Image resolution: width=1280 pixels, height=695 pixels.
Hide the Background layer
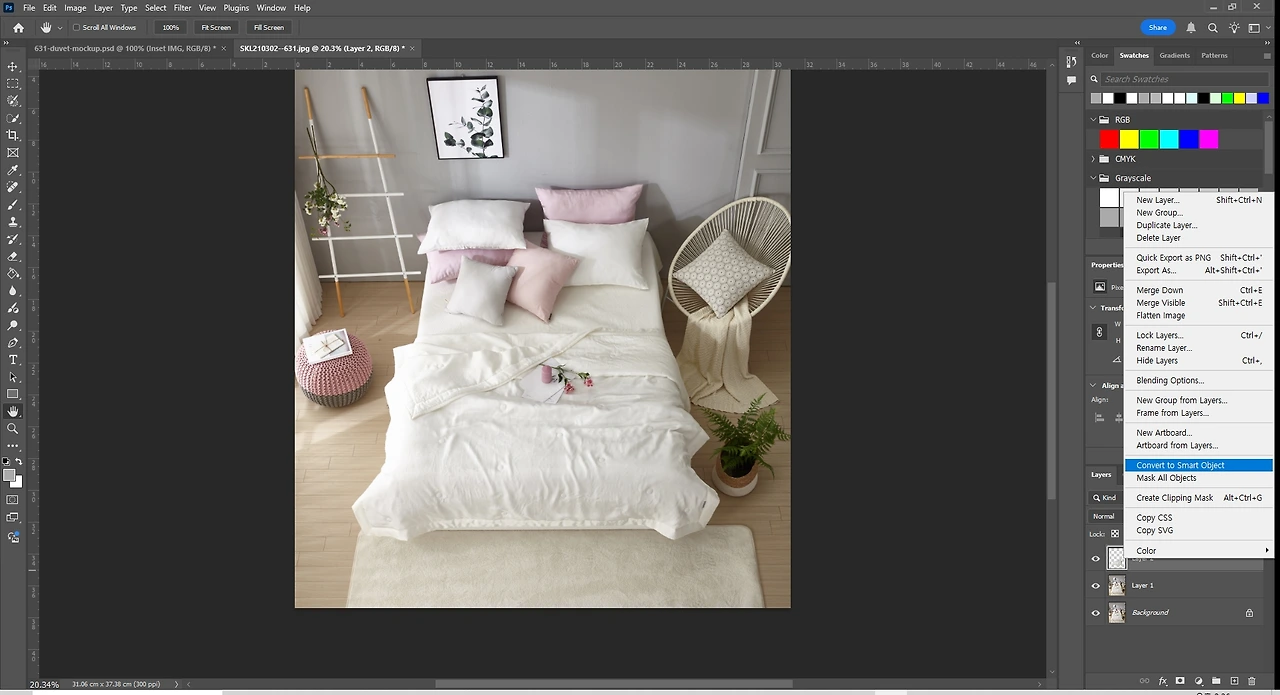[x=1095, y=612]
